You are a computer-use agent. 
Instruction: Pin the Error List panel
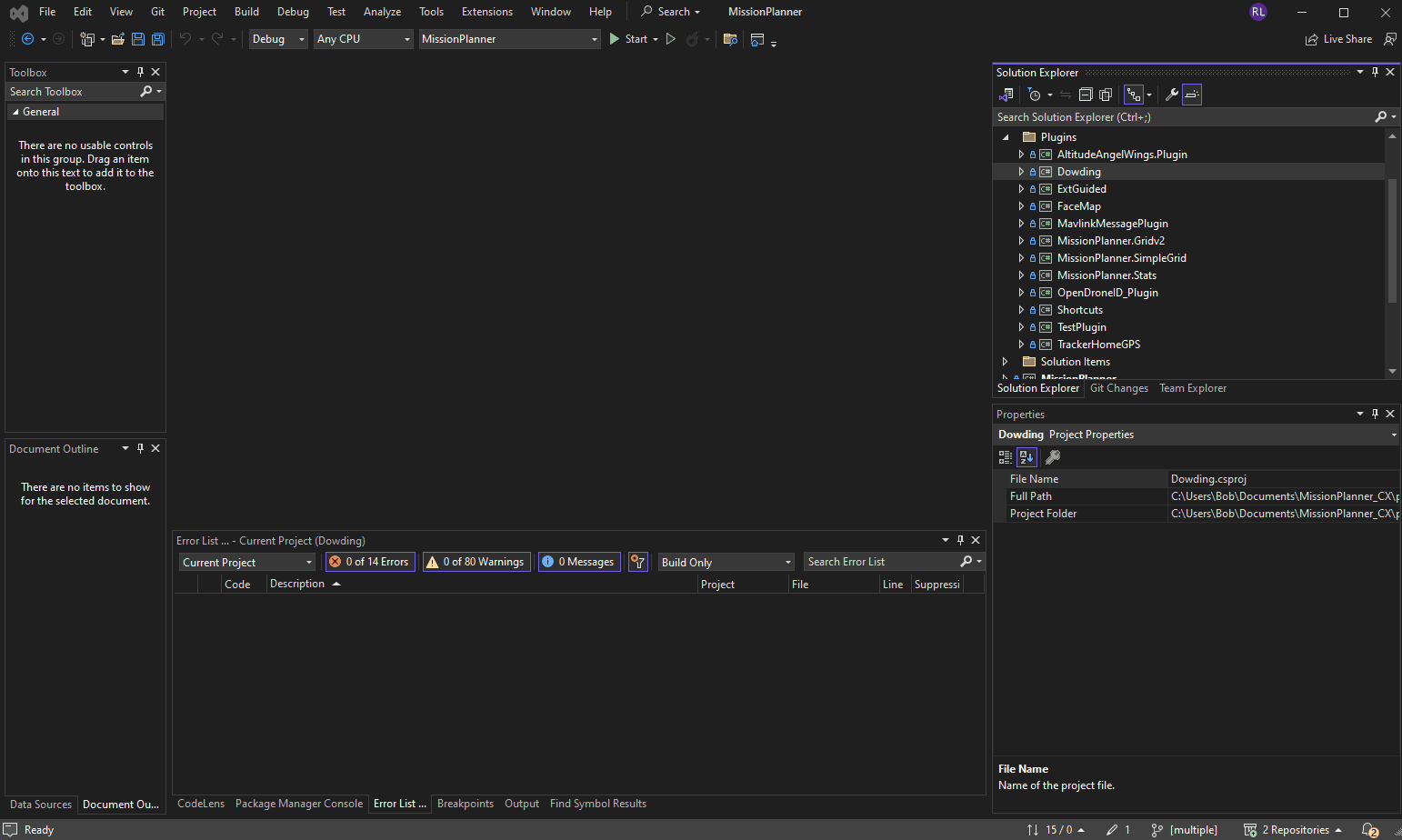click(x=960, y=540)
